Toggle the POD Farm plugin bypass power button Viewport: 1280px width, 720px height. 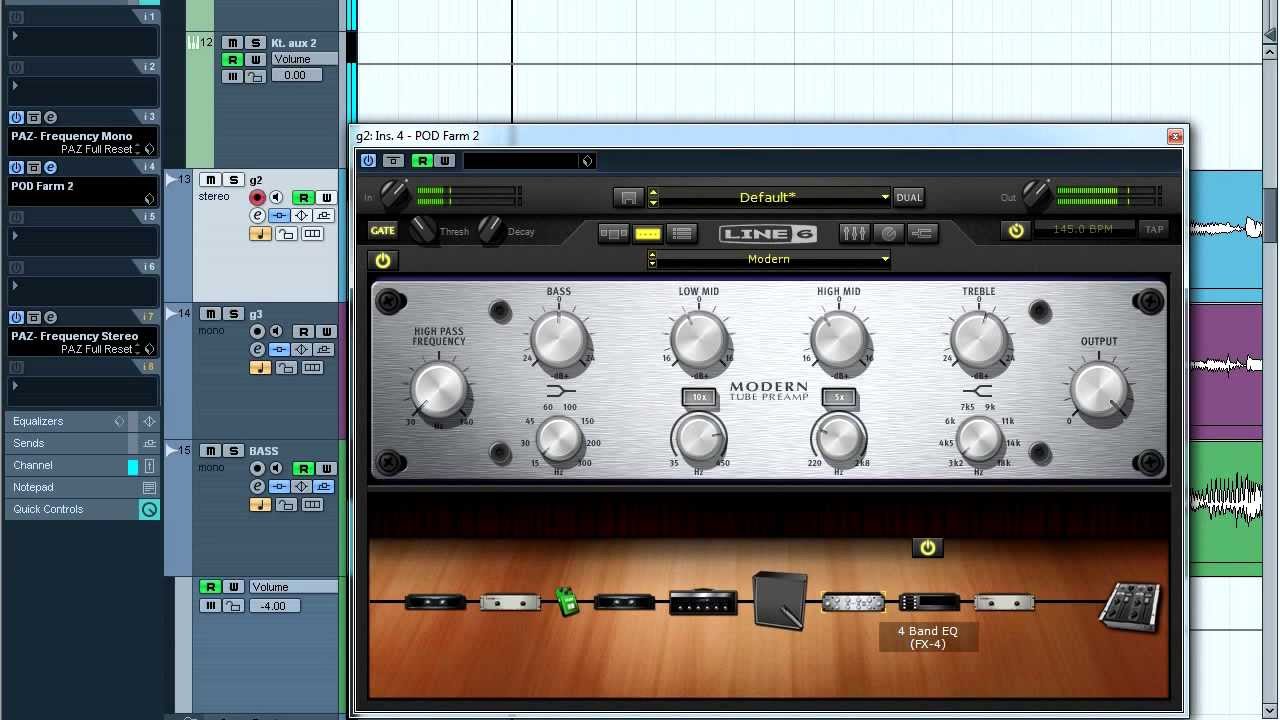tap(369, 161)
